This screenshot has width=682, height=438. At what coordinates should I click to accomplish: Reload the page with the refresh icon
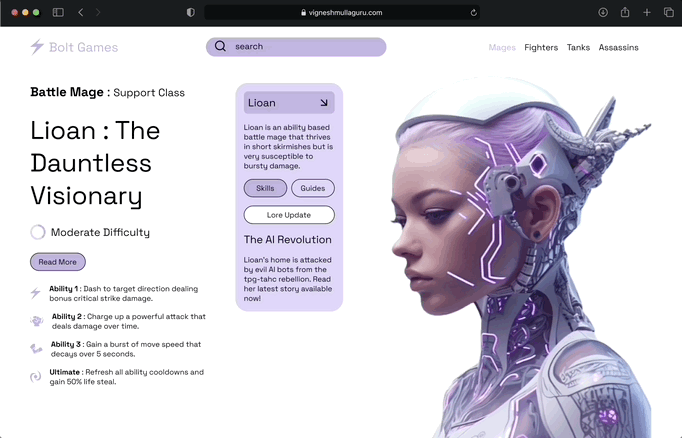pyautogui.click(x=474, y=13)
